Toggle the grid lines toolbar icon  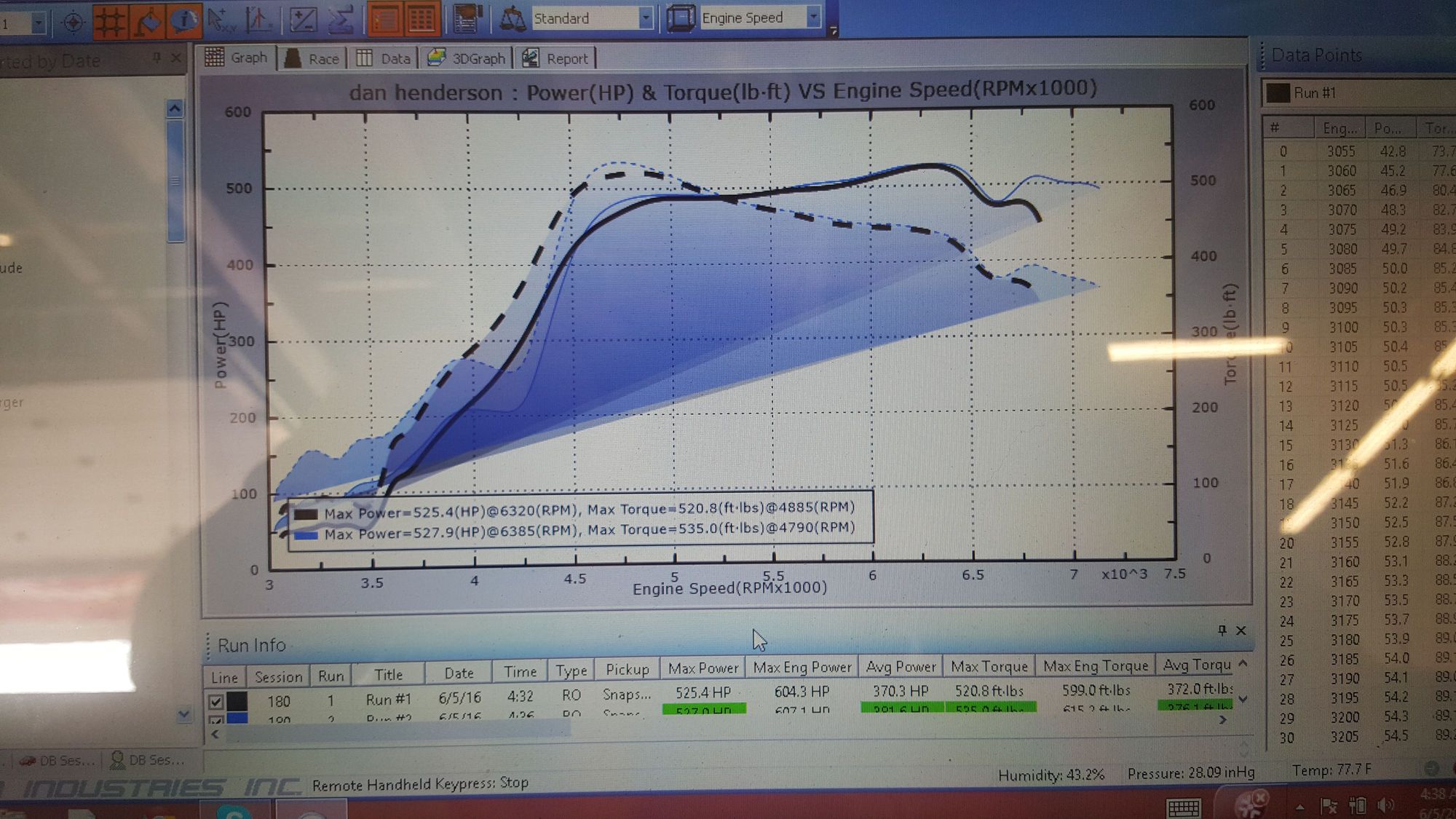coord(111,20)
